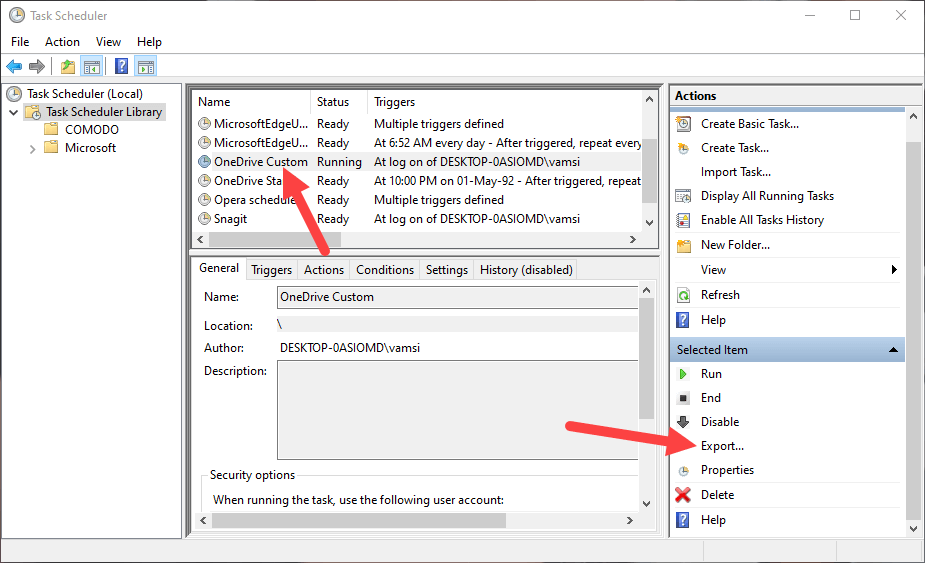This screenshot has height=563, width=925.
Task: Click the Display All Running Tasks icon
Action: [x=683, y=196]
